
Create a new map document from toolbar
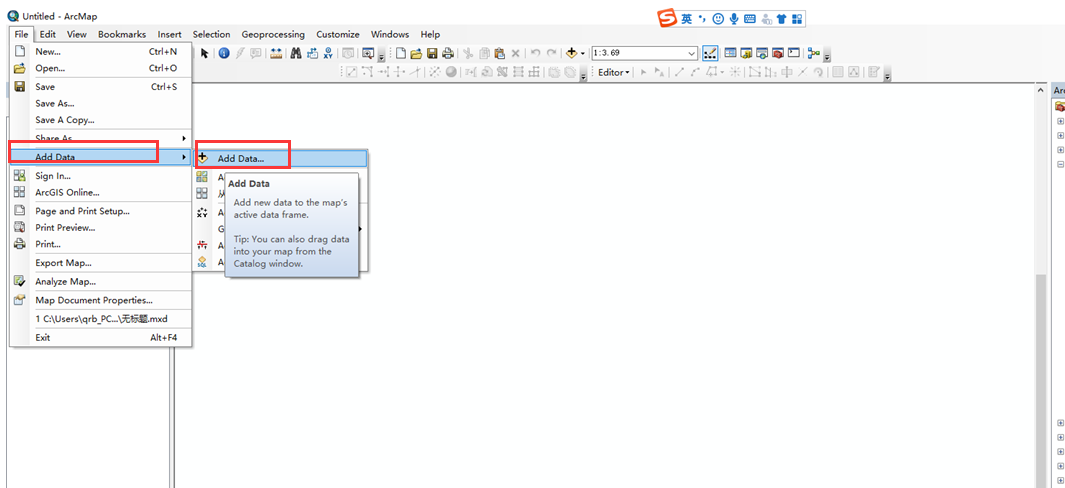coord(401,53)
